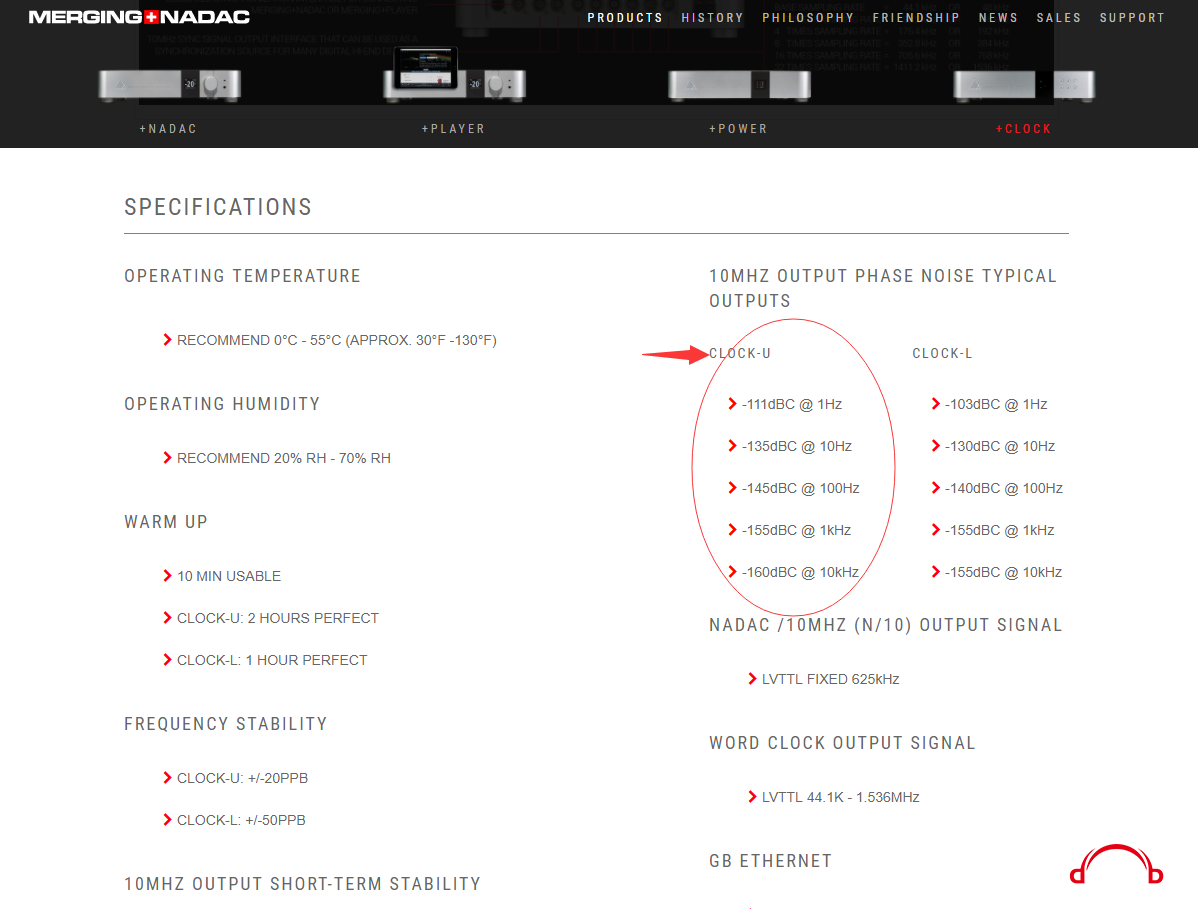The height and width of the screenshot is (909, 1198).
Task: Open the Support menu item
Action: (1132, 18)
